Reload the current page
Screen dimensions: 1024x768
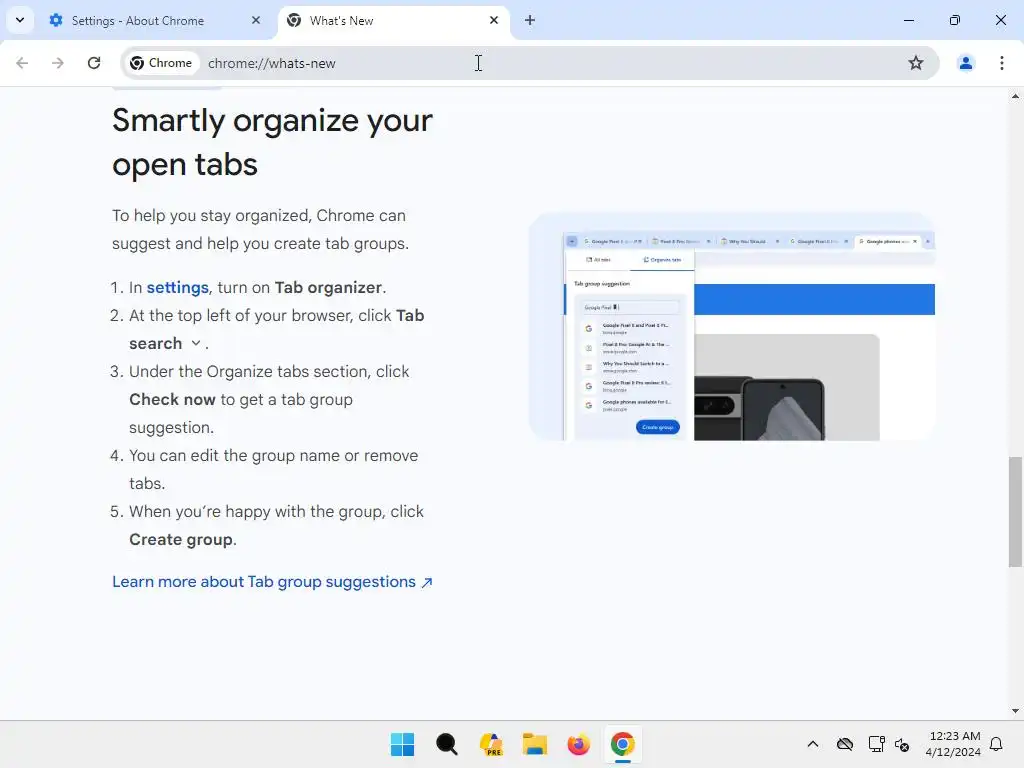94,63
